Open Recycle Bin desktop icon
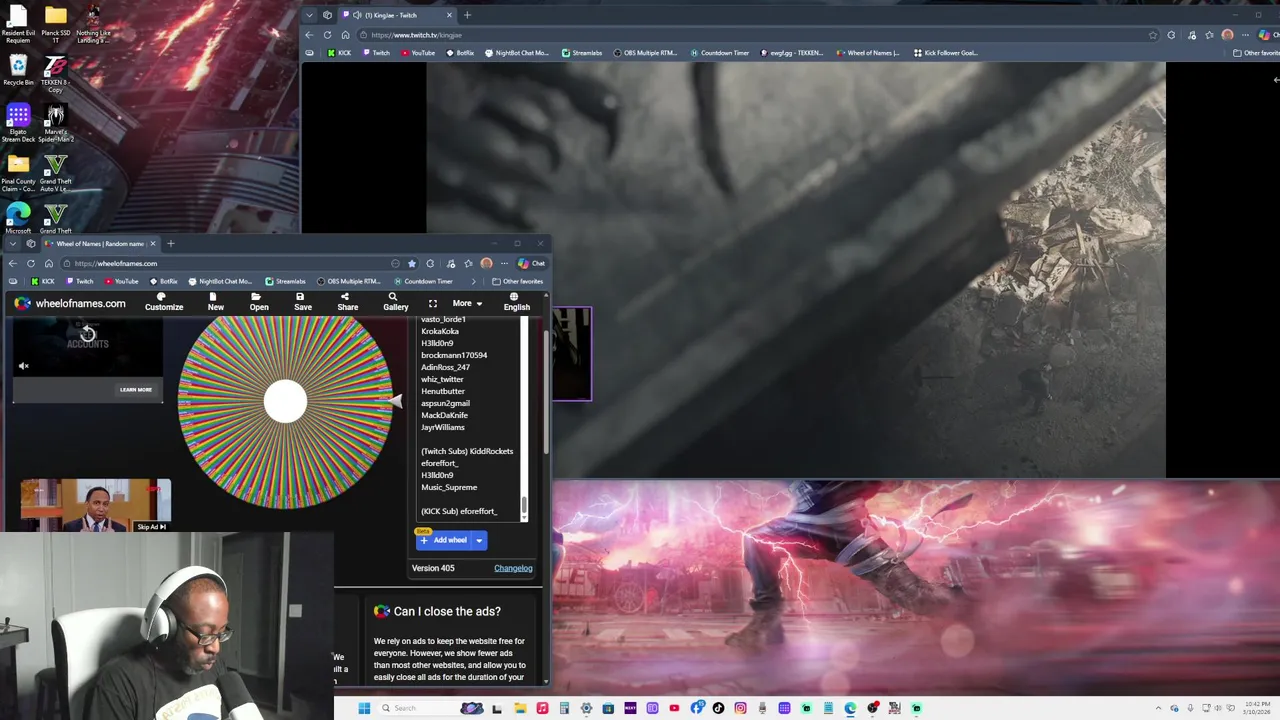Image resolution: width=1280 pixels, height=720 pixels. coord(18,70)
